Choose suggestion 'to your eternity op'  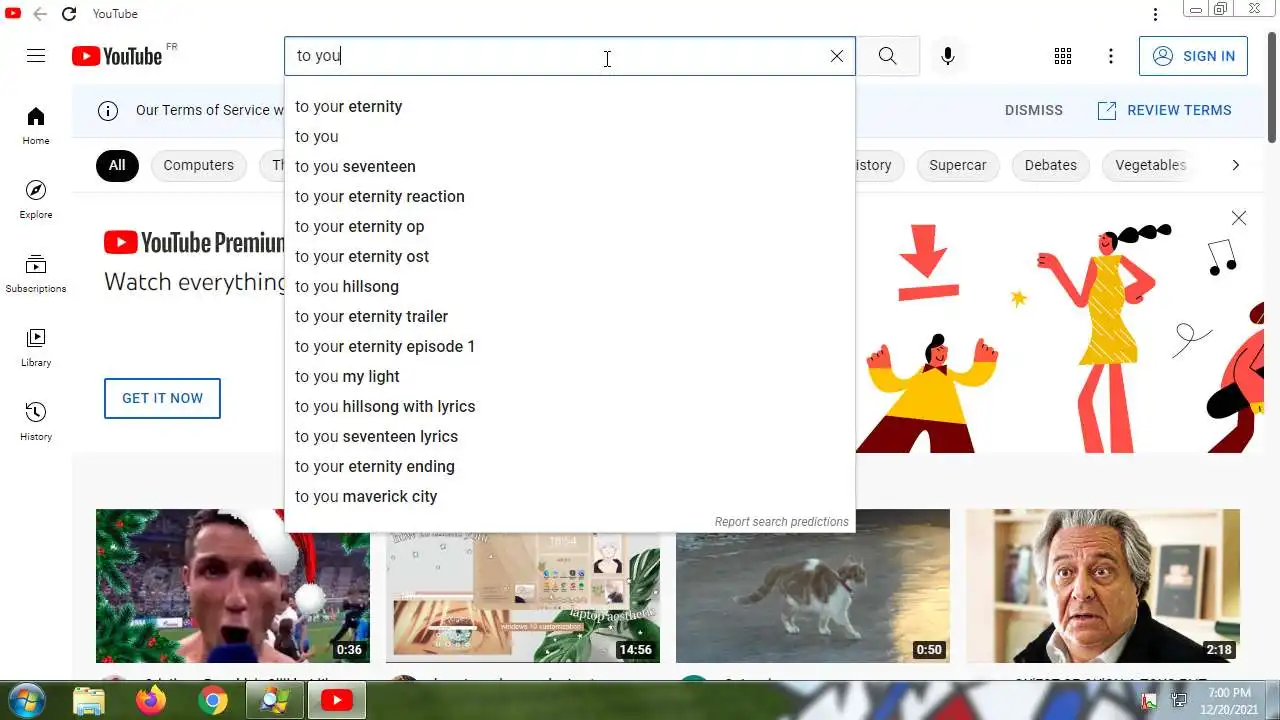tap(570, 227)
